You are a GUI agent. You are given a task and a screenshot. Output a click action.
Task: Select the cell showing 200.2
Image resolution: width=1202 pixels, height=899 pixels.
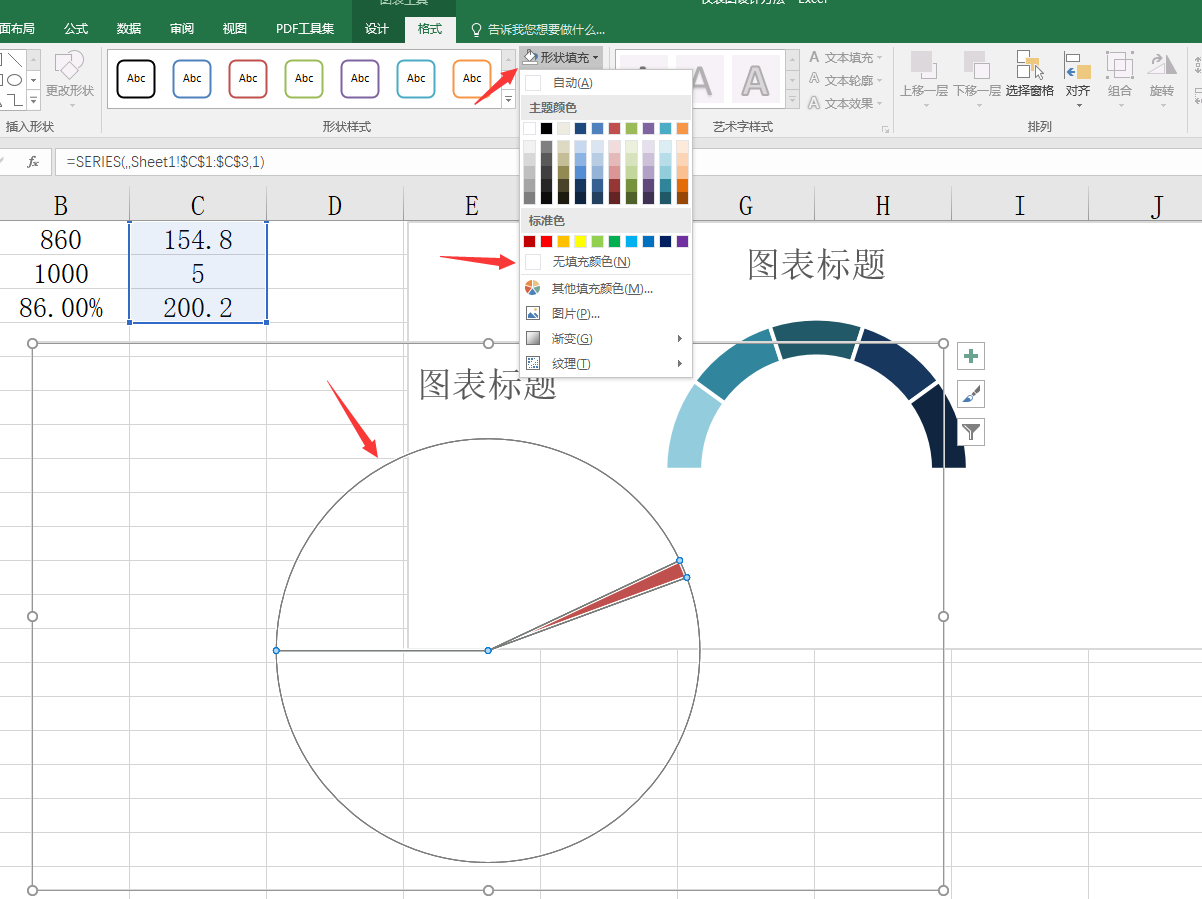click(198, 307)
